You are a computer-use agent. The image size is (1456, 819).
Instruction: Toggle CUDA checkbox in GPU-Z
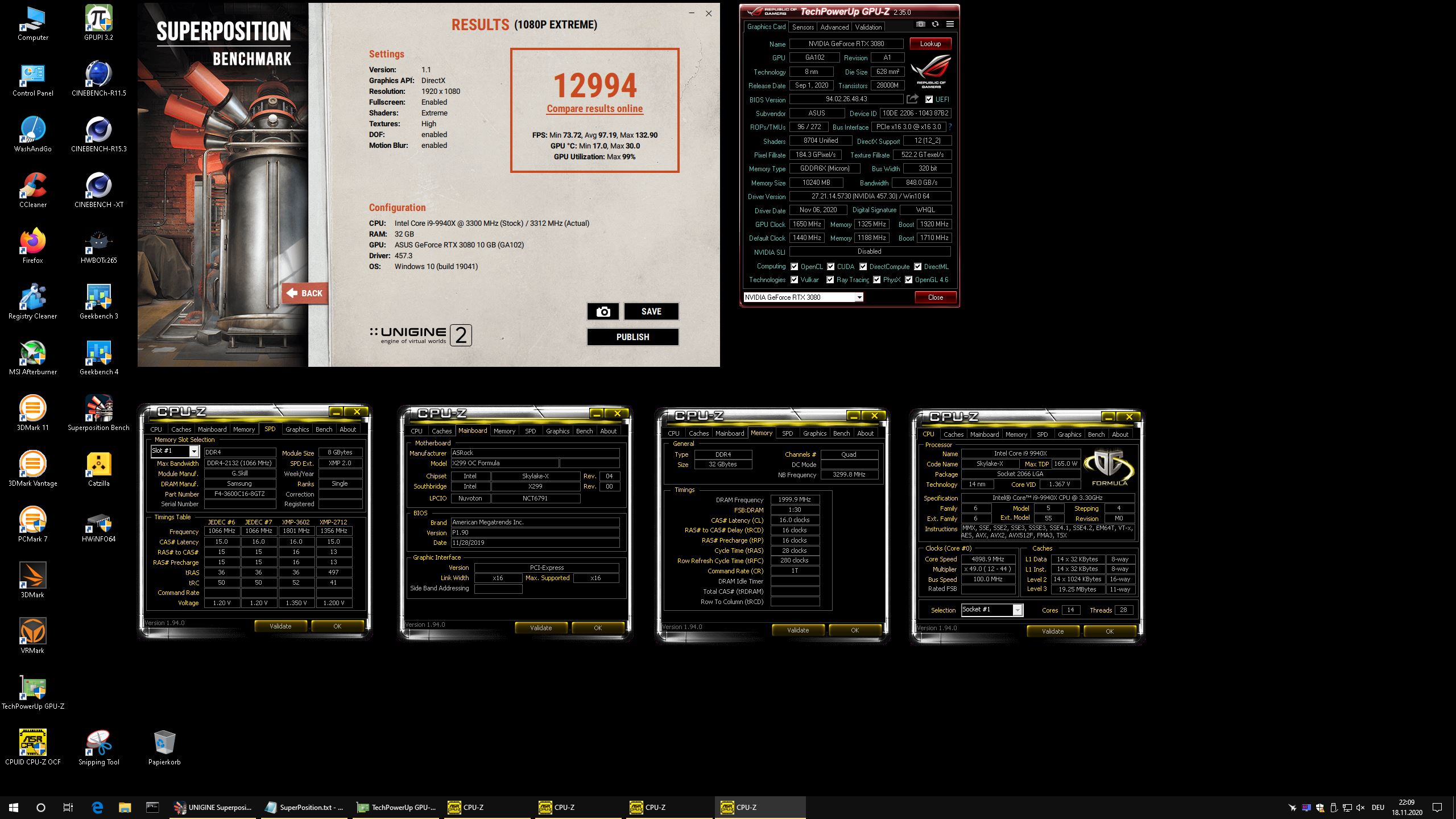[x=831, y=267]
